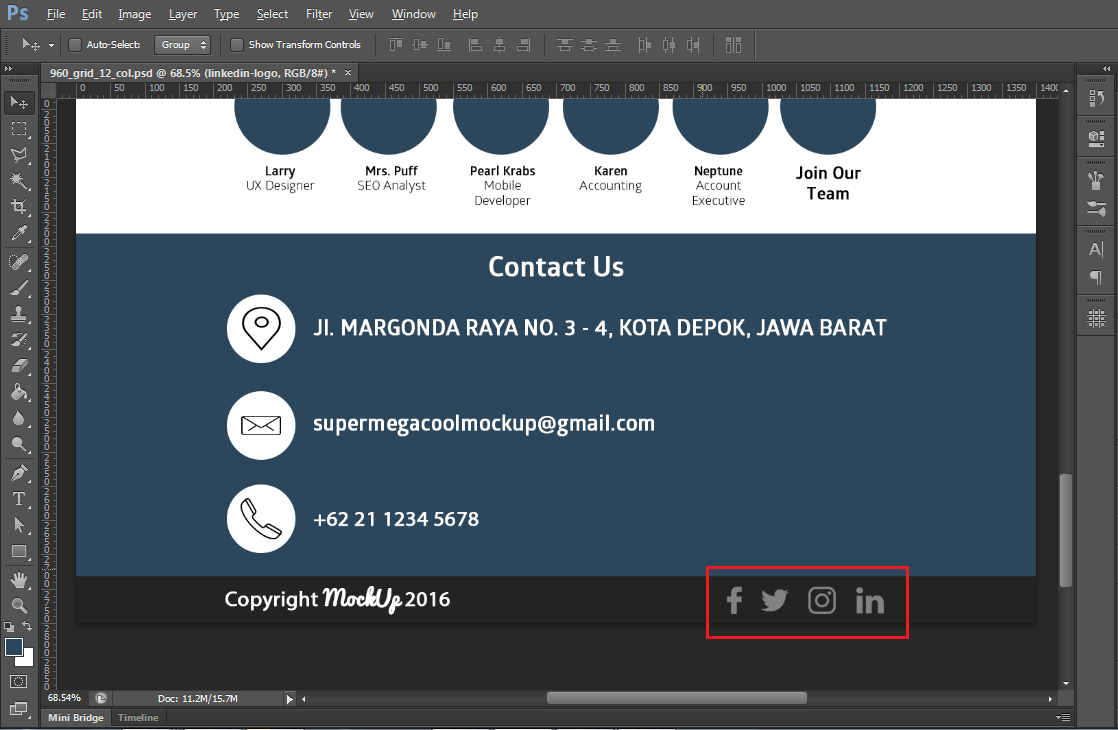
Task: Select the Zoom tool
Action: pos(20,605)
